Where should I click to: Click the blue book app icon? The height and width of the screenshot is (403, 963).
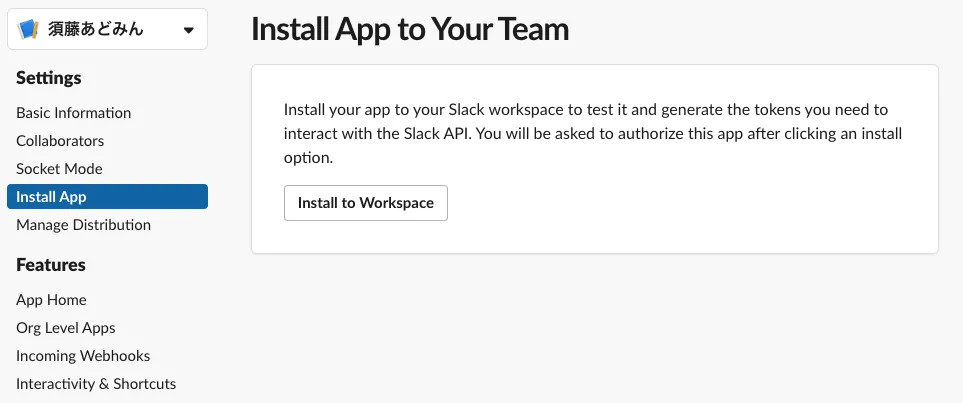point(28,29)
